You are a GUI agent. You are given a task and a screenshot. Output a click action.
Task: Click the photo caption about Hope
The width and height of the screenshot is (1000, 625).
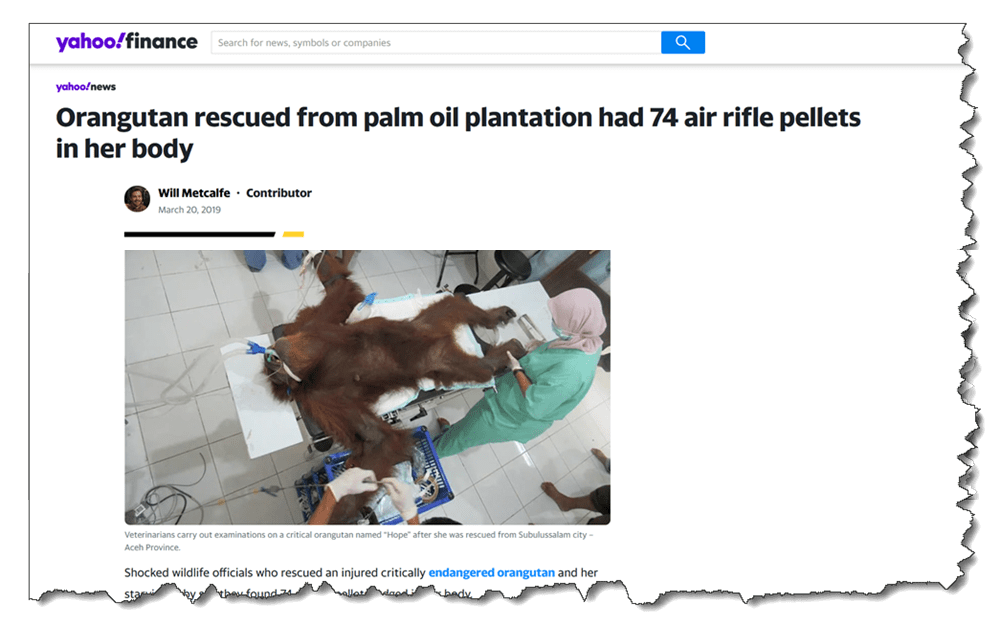358,541
